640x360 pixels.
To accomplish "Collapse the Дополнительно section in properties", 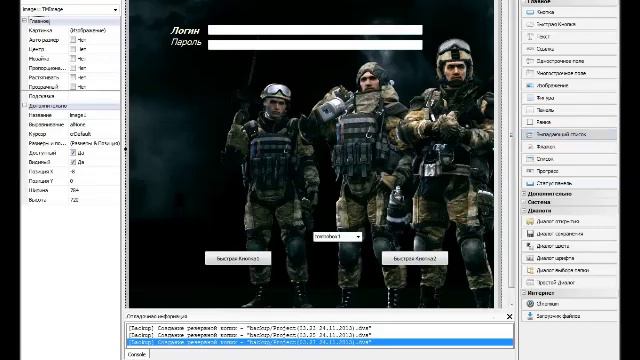I will pos(24,105).
